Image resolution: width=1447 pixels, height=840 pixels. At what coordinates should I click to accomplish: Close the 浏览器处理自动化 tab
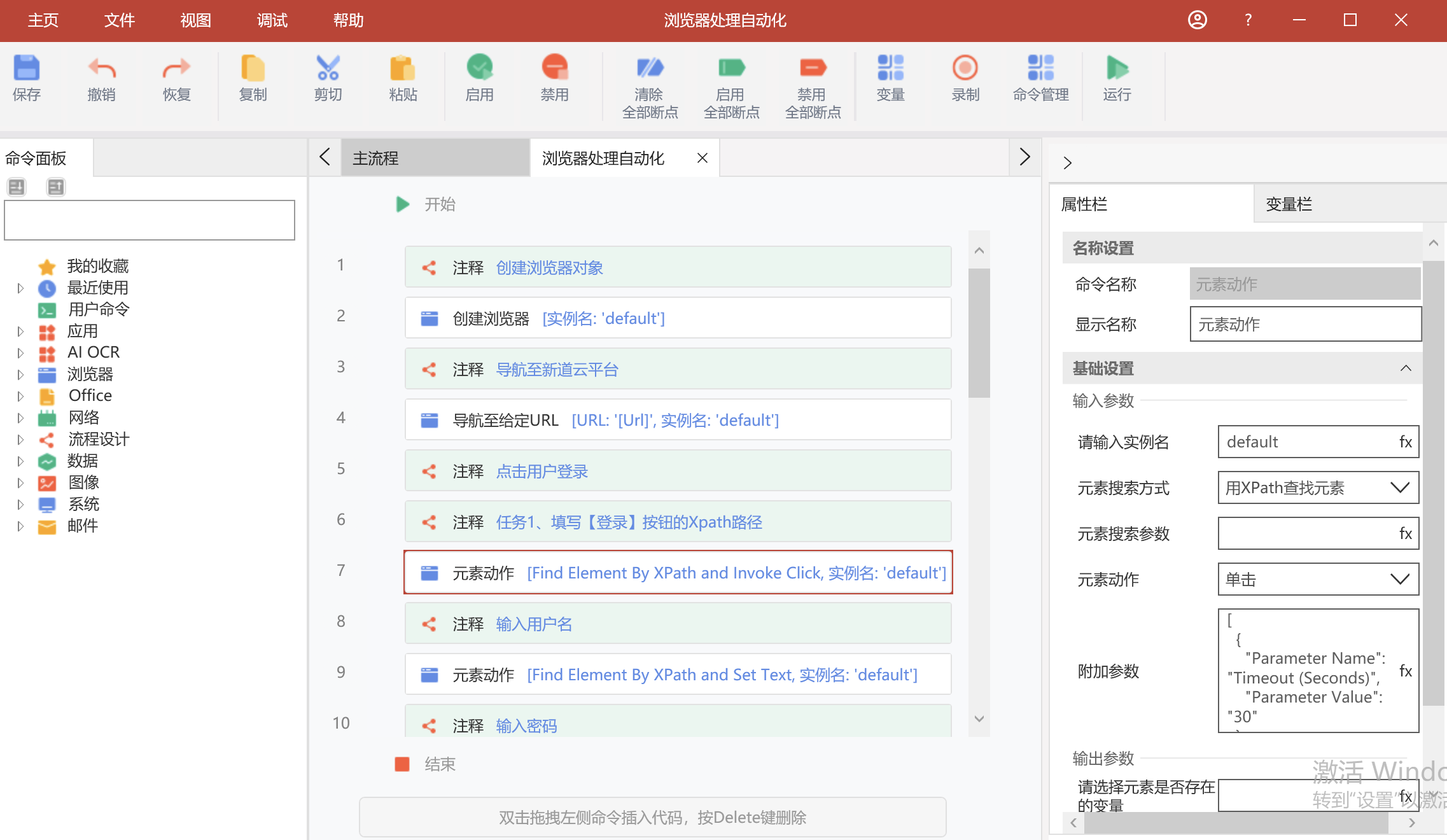pos(703,158)
